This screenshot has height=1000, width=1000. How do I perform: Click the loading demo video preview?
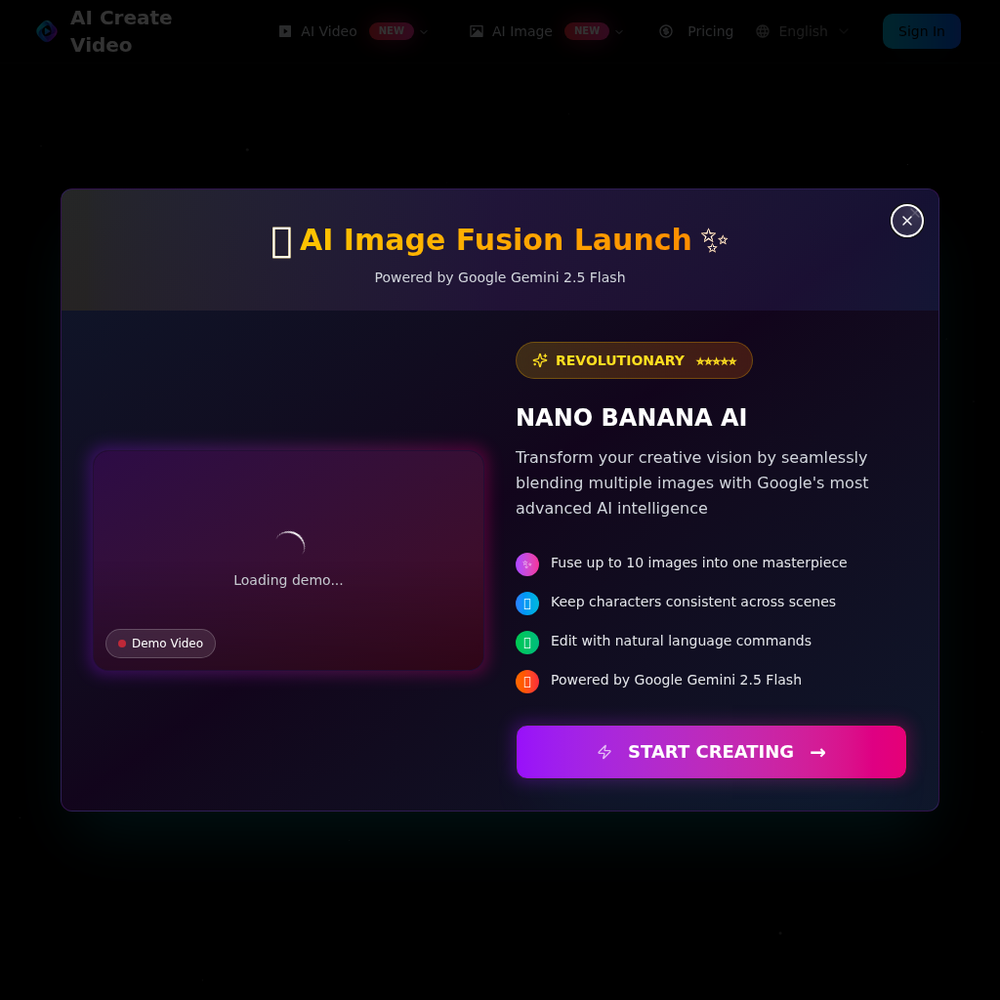(288, 560)
